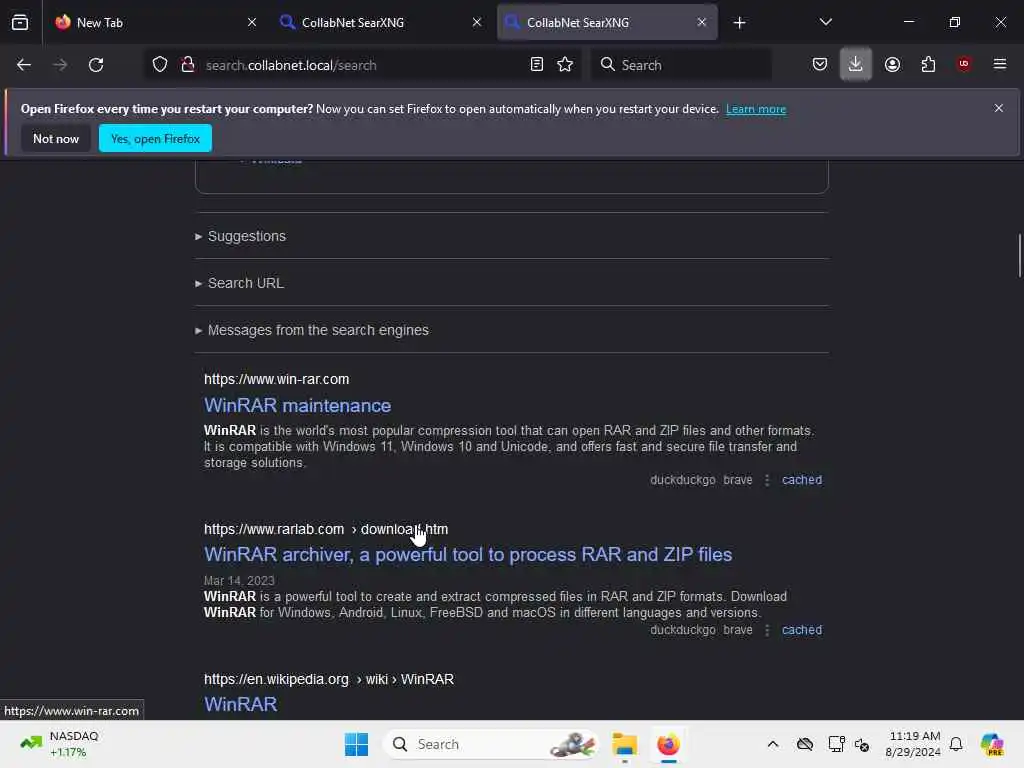Image resolution: width=1024 pixels, height=768 pixels.
Task: Open notifications bell icon
Action: (956, 744)
